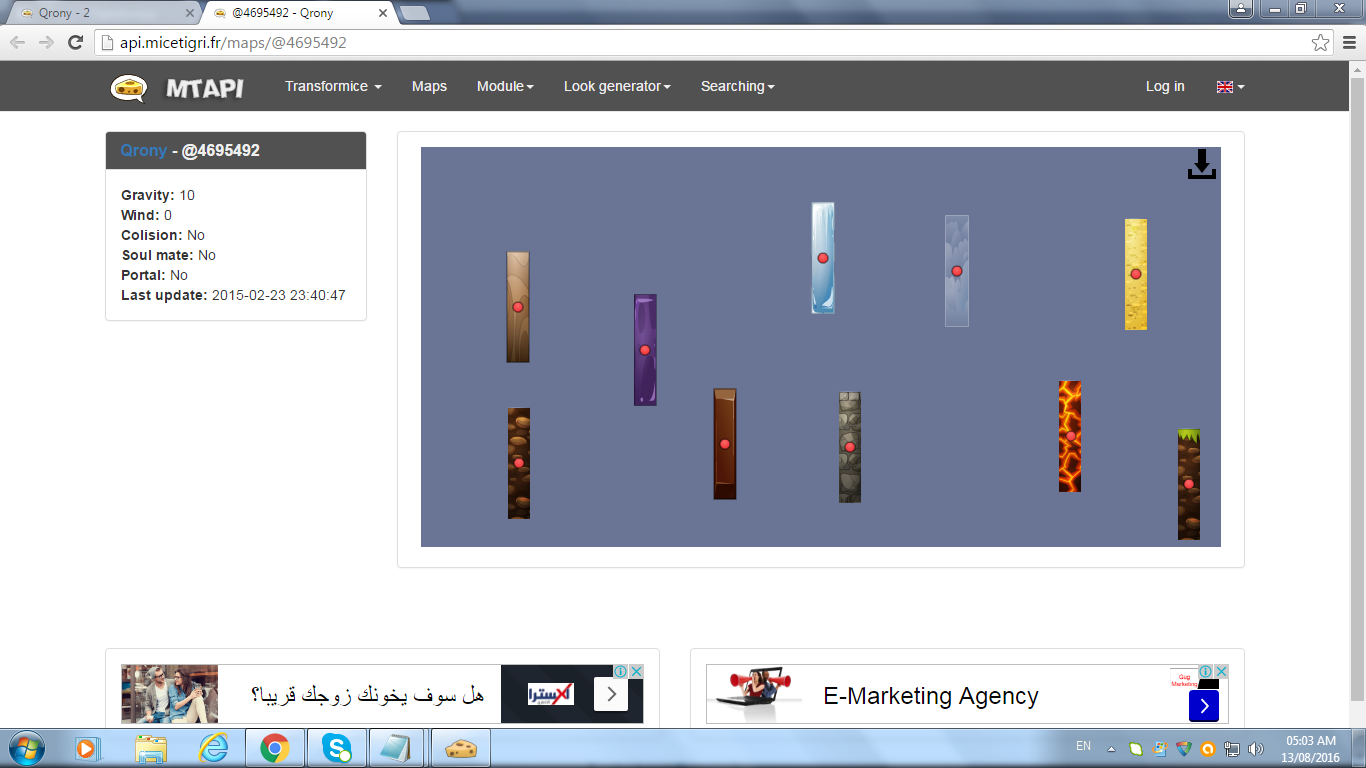Image resolution: width=1366 pixels, height=768 pixels.
Task: Click the wood ground plank
Action: click(518, 307)
